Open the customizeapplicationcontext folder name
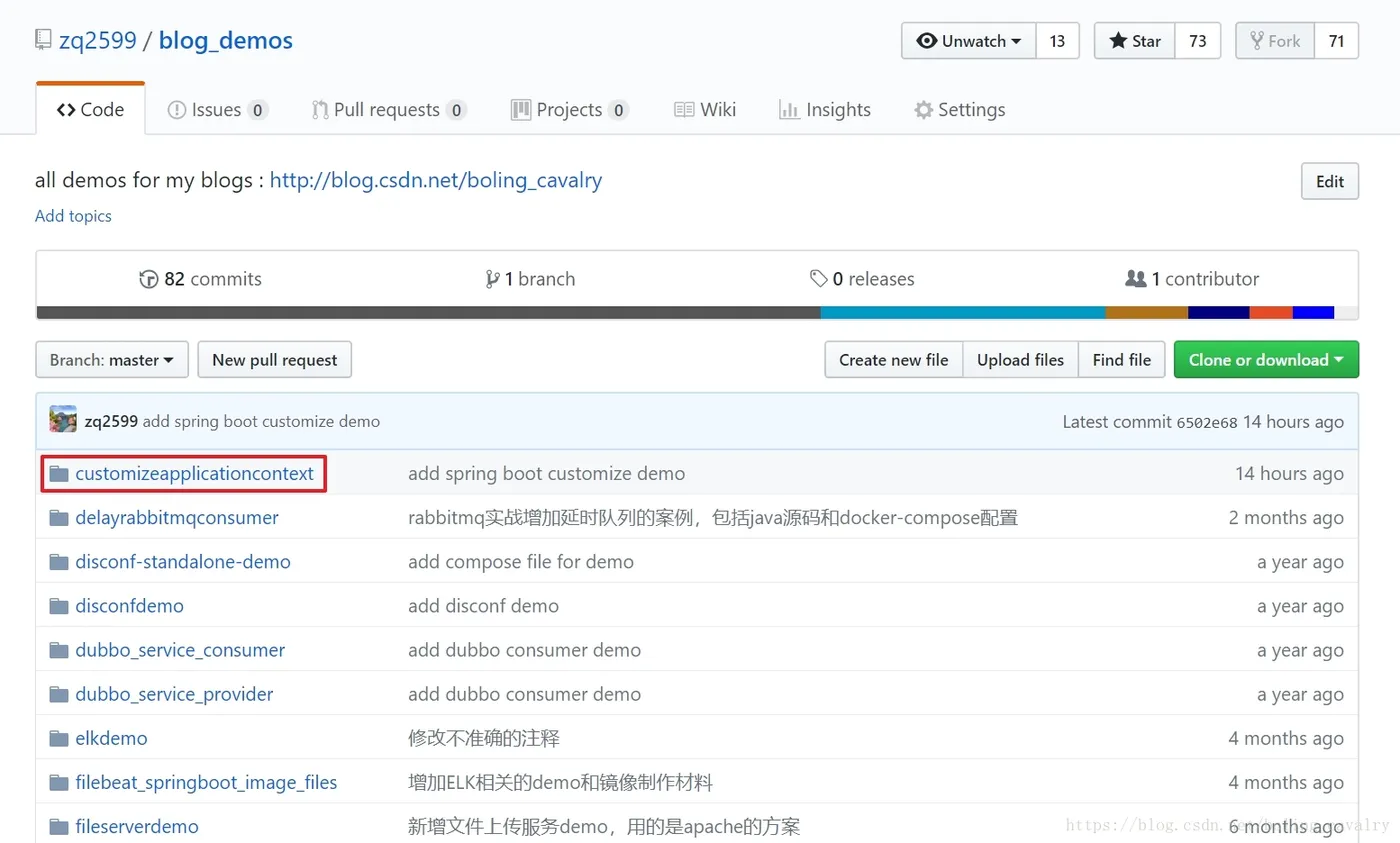1400x843 pixels. coord(194,474)
